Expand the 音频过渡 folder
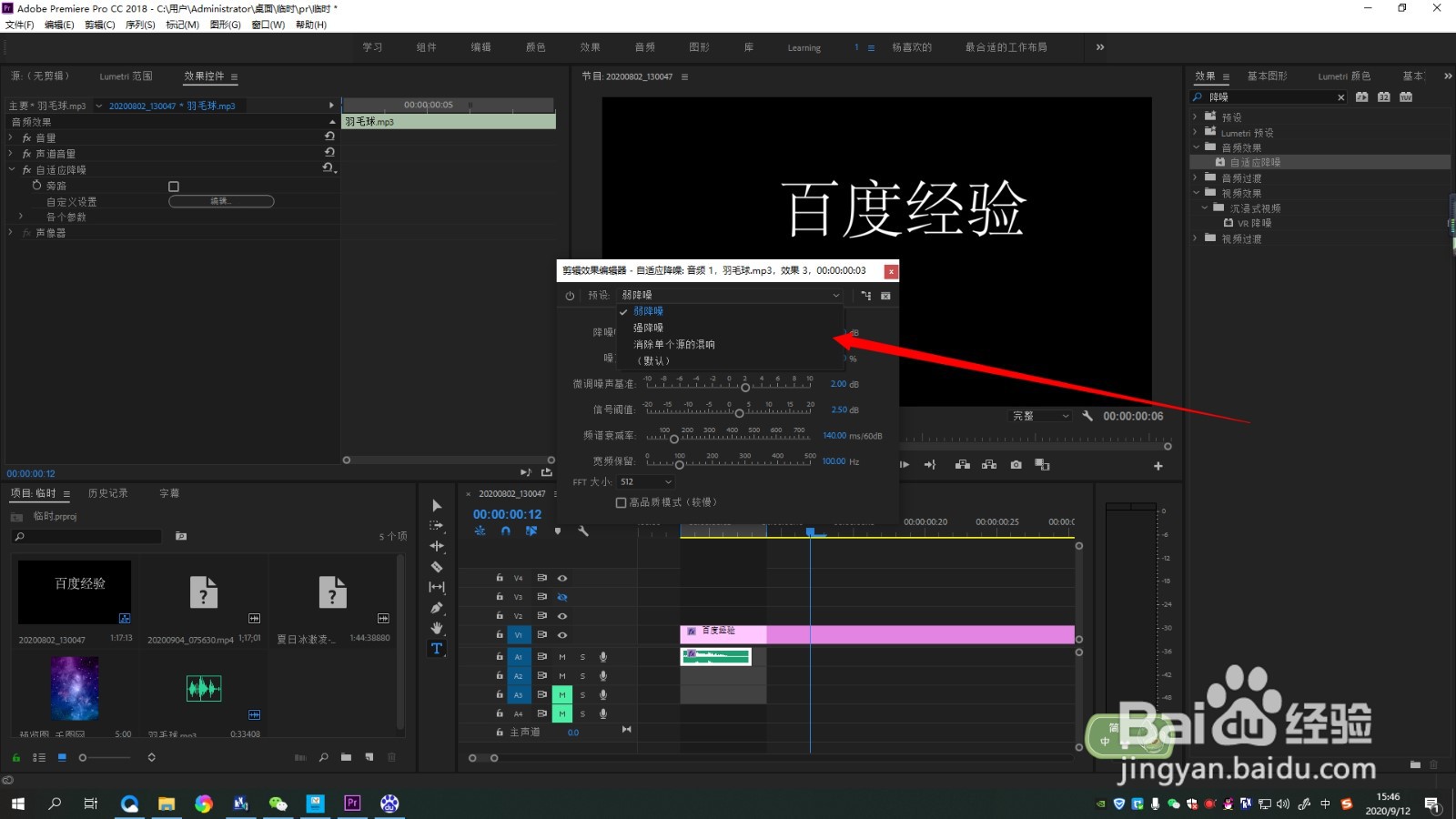 [x=1196, y=177]
